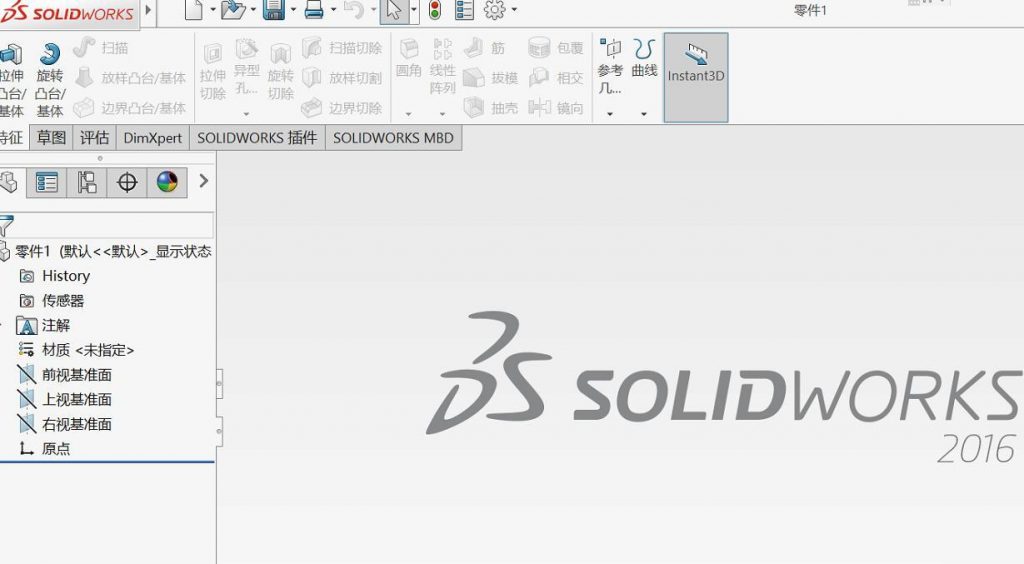Show more manager tabs with chevron
The width and height of the screenshot is (1024, 564).
(203, 181)
